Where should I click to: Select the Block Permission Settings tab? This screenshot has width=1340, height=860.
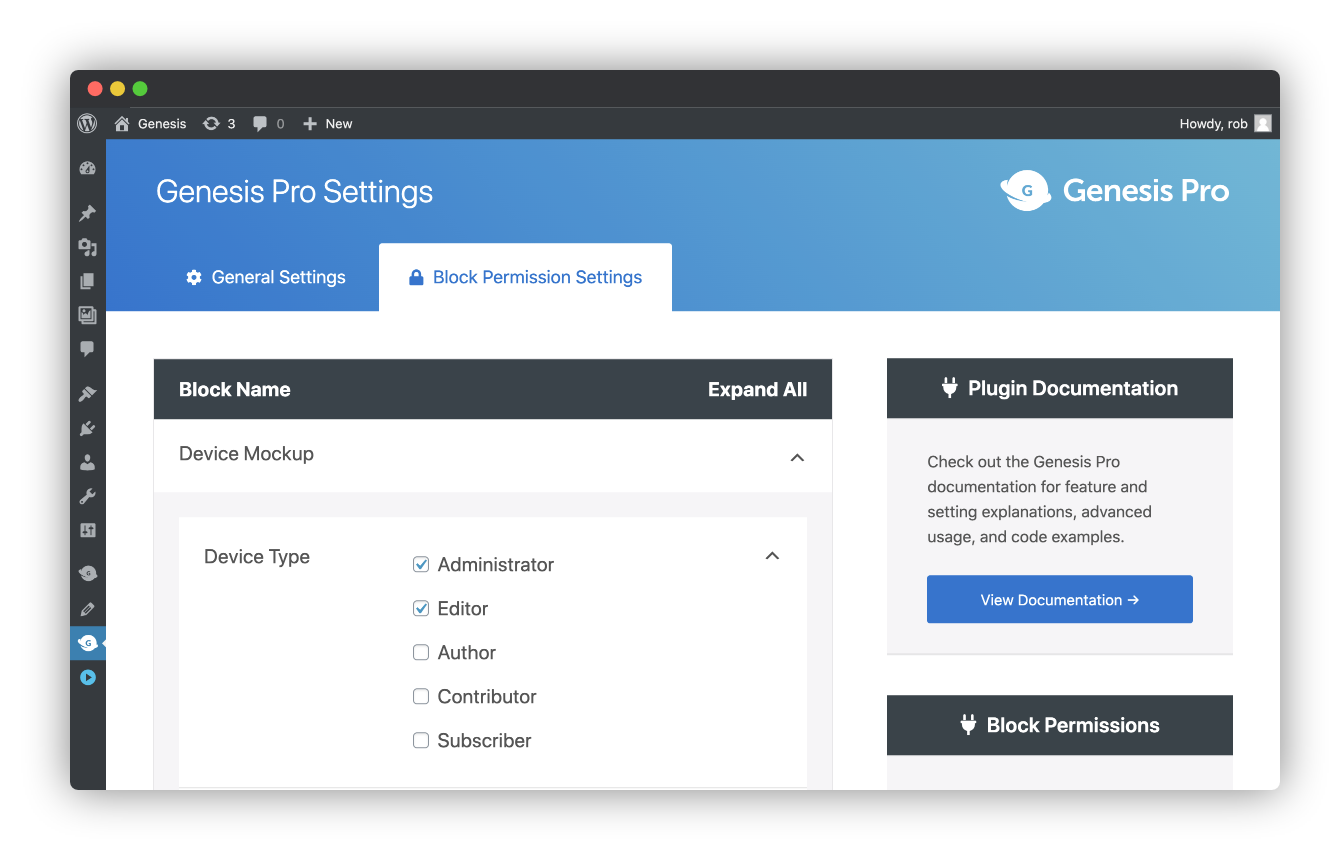525,277
